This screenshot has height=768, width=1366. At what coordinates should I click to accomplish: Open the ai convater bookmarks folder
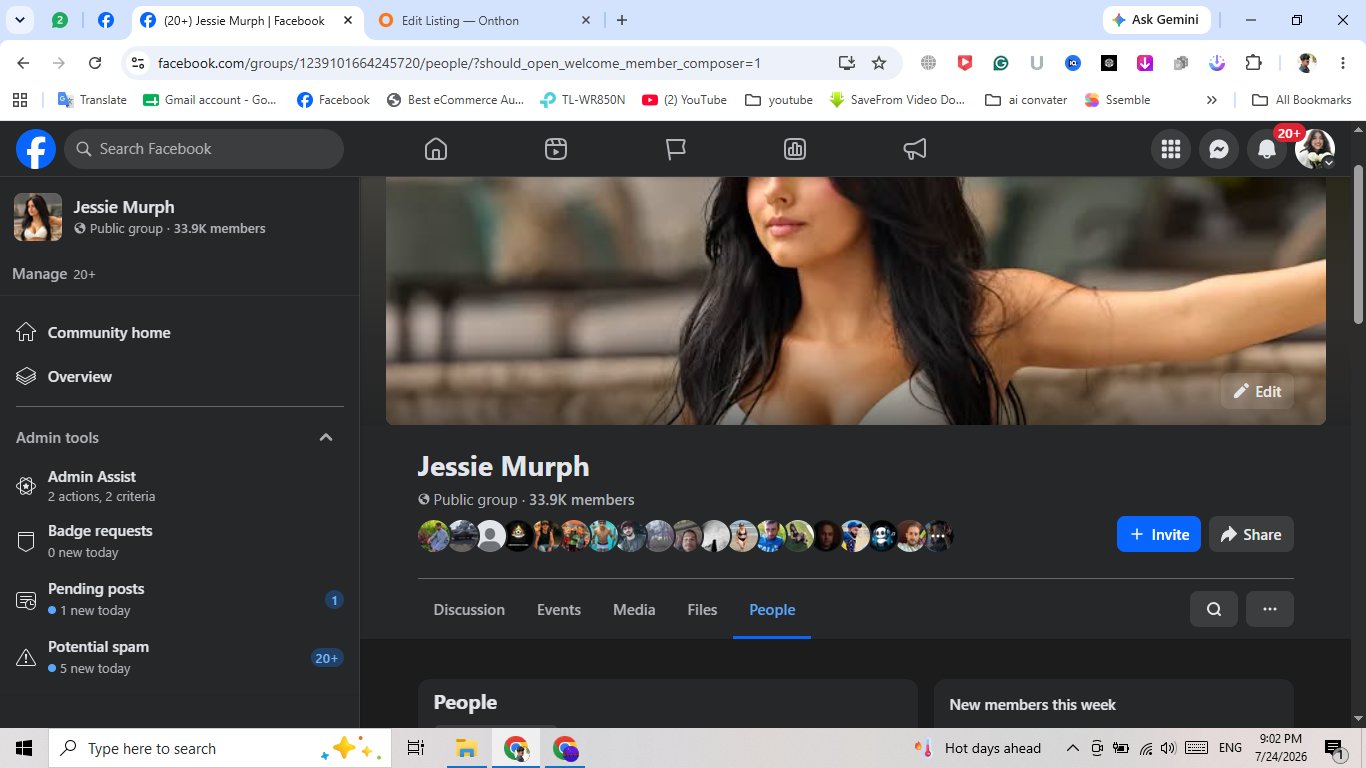click(x=1026, y=100)
